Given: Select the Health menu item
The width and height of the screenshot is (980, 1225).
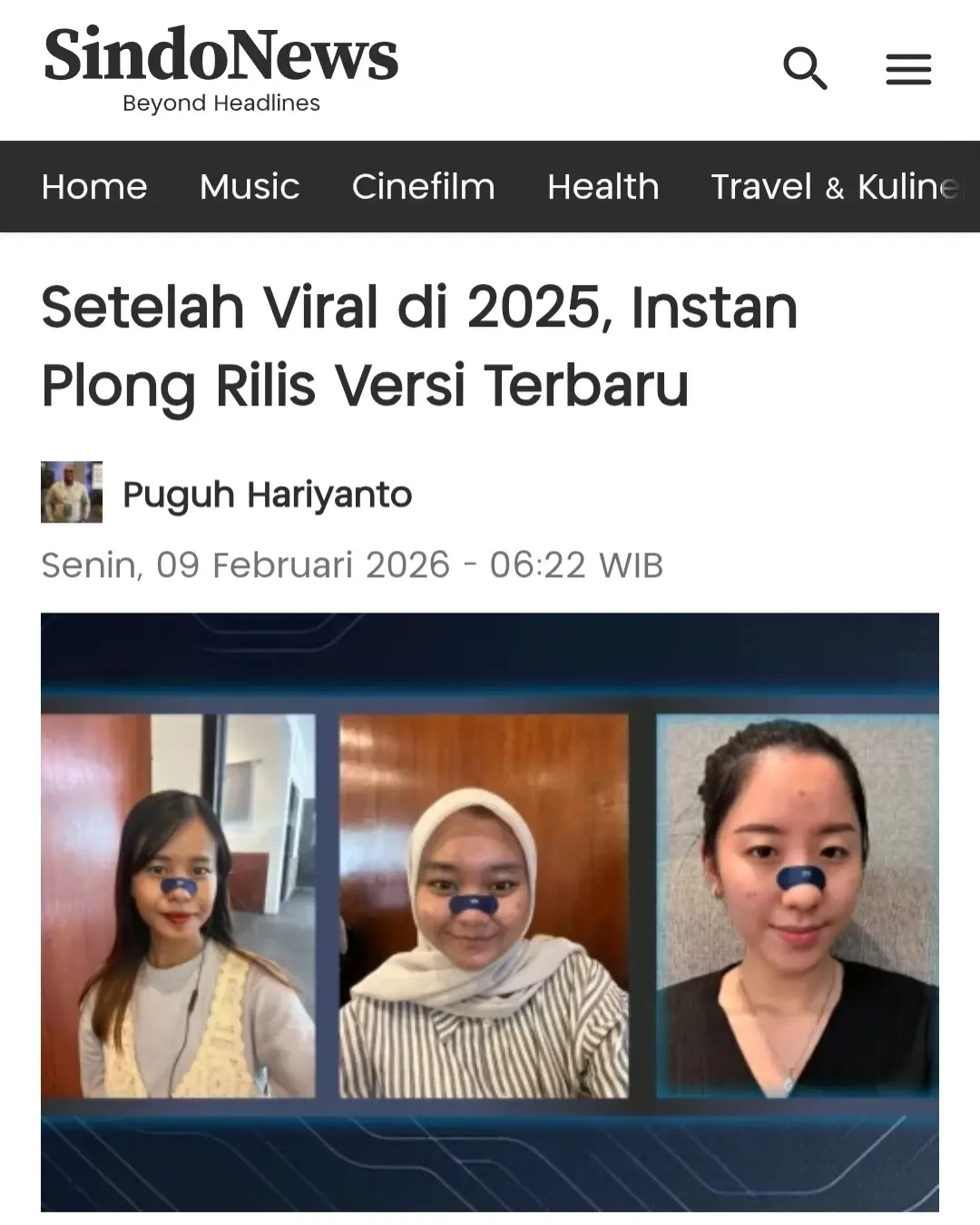Looking at the screenshot, I should click(603, 187).
